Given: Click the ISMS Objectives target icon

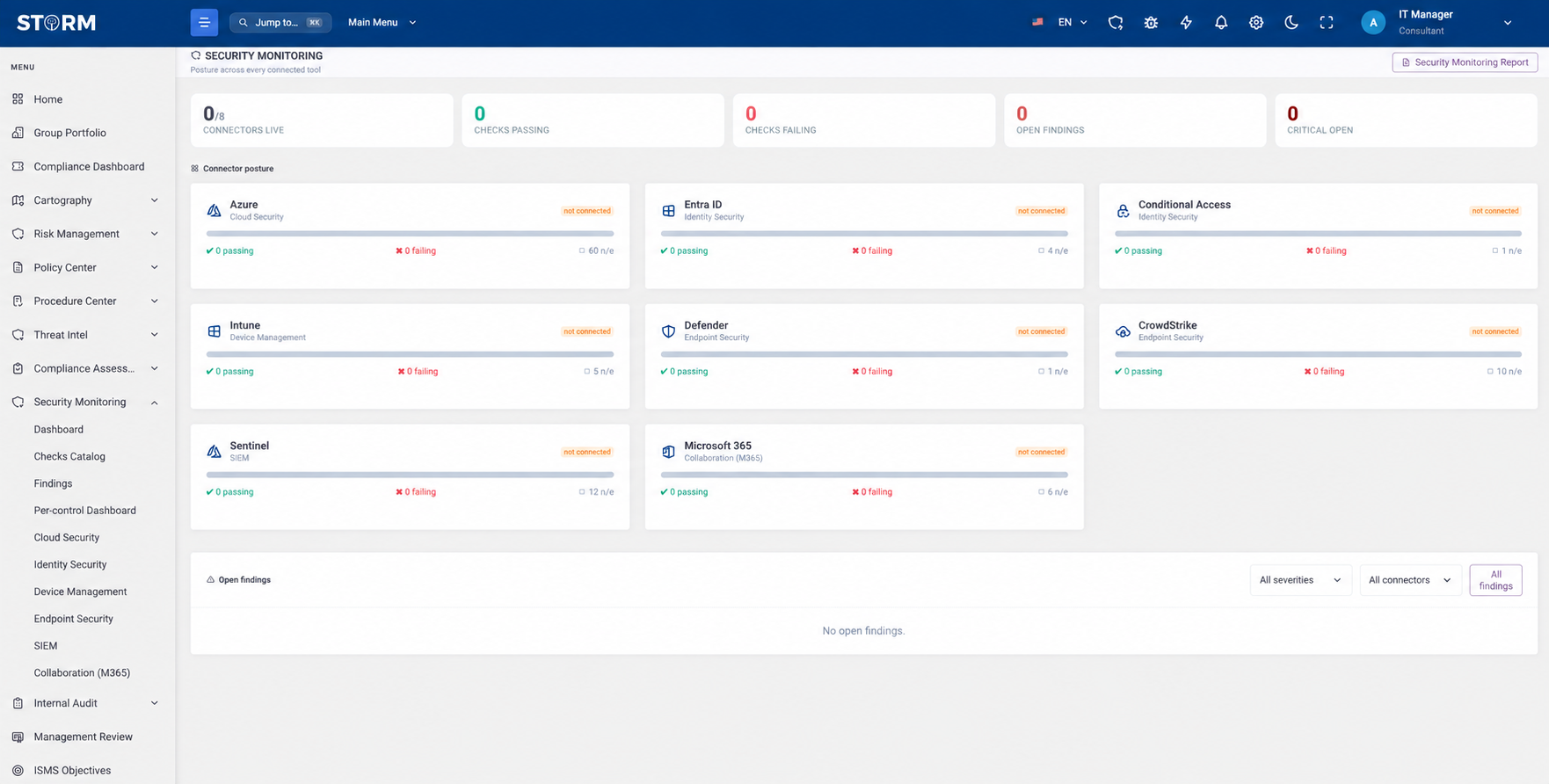Looking at the screenshot, I should pos(18,771).
